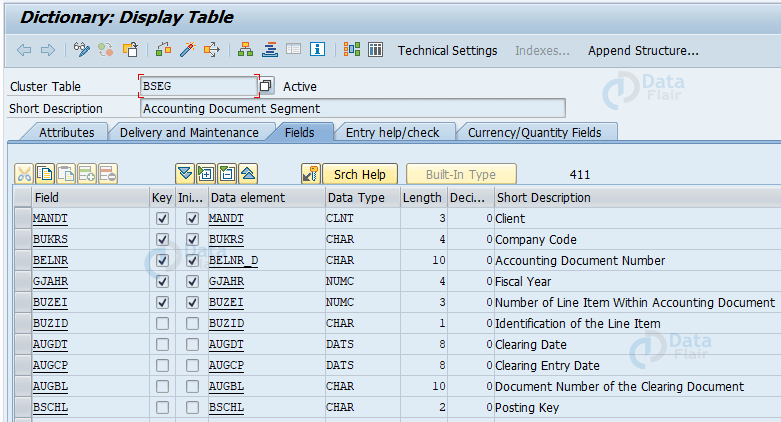
Task: Check the Key checkbox for AUGDT row
Action: [162, 345]
